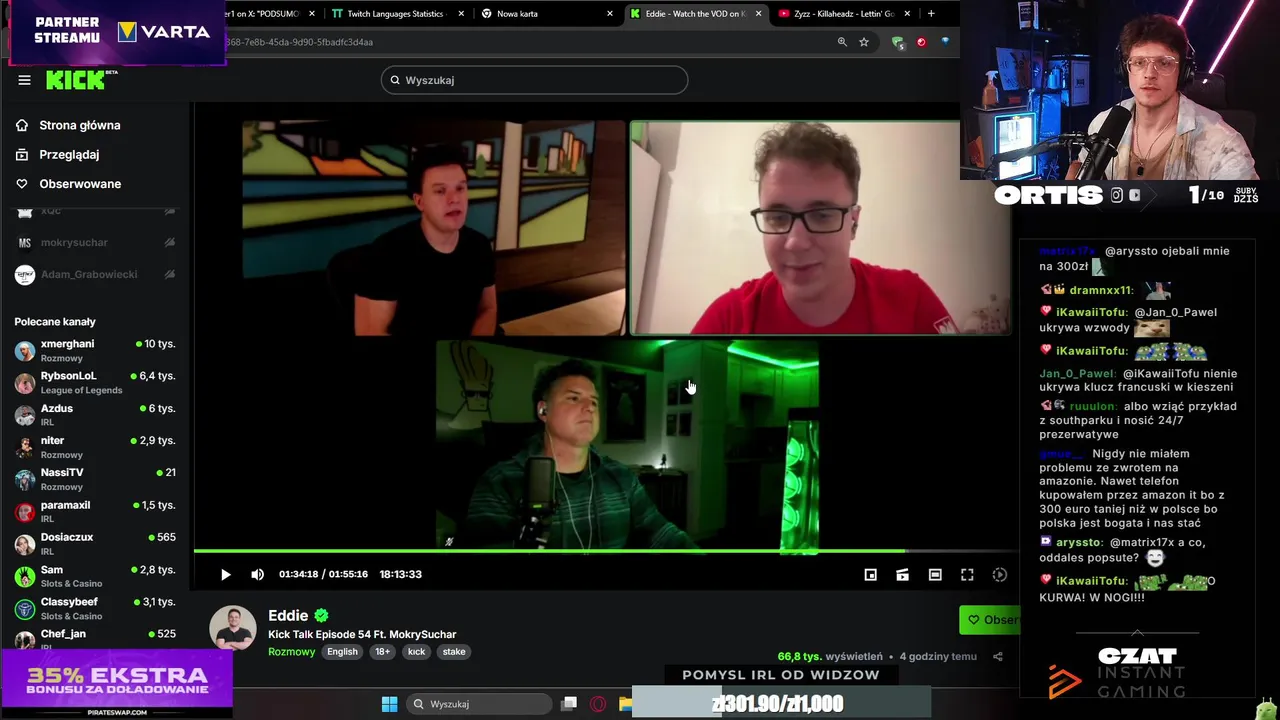
Task: Cast video to a device icon
Action: (x=902, y=574)
